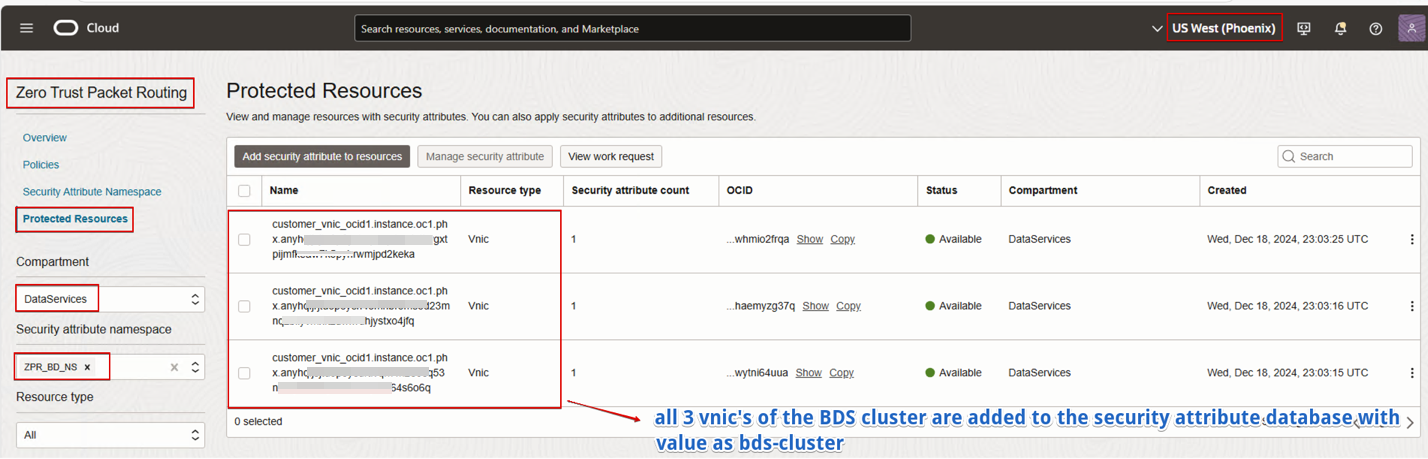Open the Cloud Shell developer tools icon
Screen dimensions: 1428x459
(x=1304, y=29)
